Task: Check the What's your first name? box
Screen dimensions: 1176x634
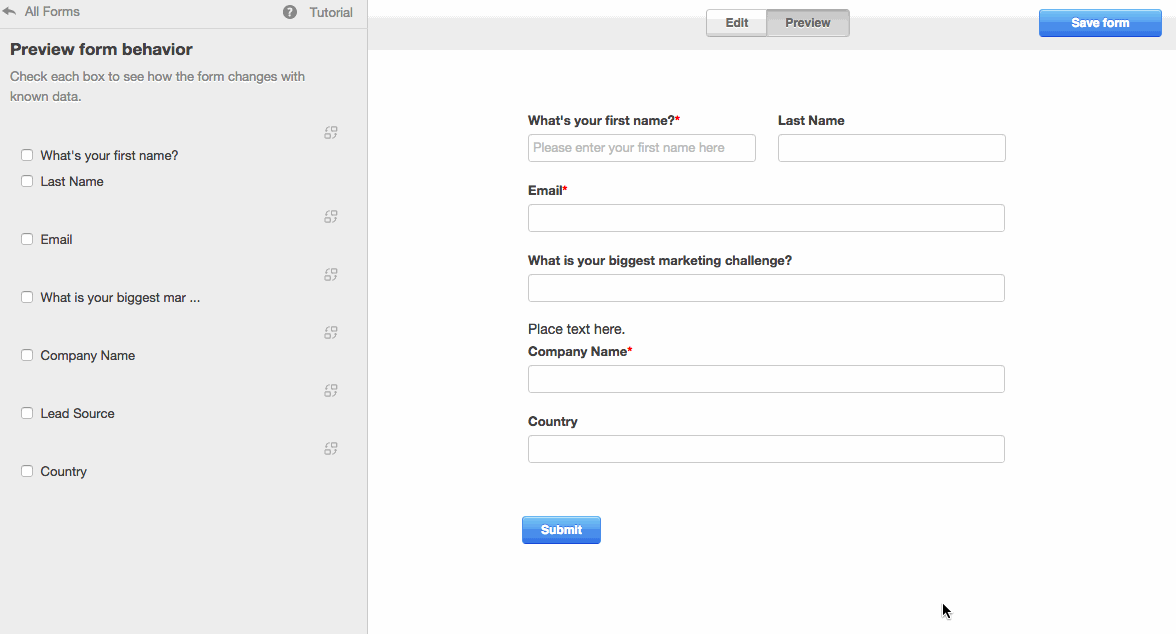Action: 27,155
